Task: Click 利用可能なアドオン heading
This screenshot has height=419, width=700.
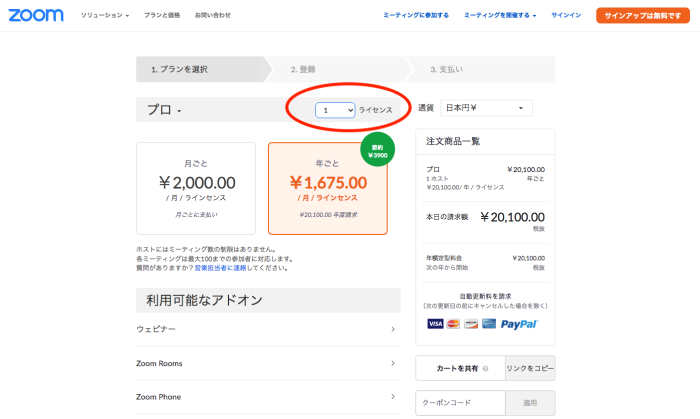Action: click(x=204, y=300)
